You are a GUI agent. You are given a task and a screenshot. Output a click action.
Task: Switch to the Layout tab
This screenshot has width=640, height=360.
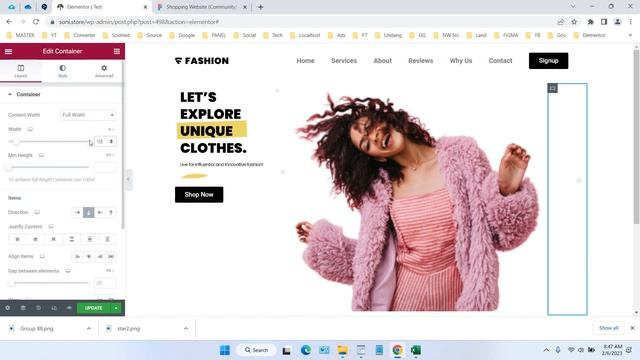(21, 71)
